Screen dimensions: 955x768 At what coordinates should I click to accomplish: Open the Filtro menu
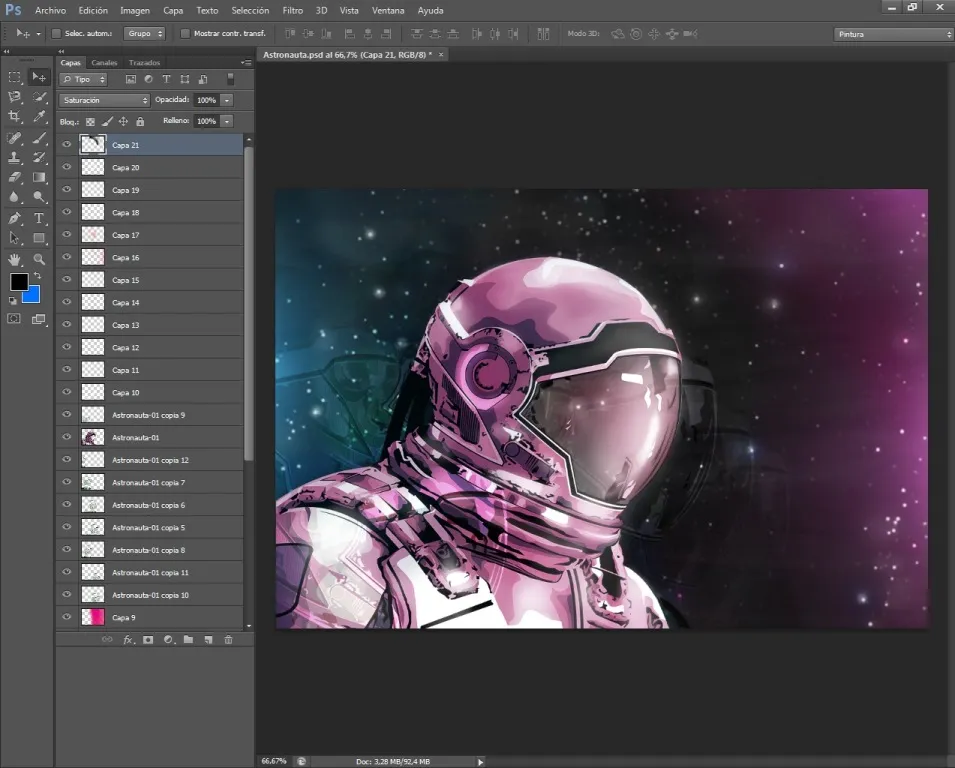pos(292,10)
